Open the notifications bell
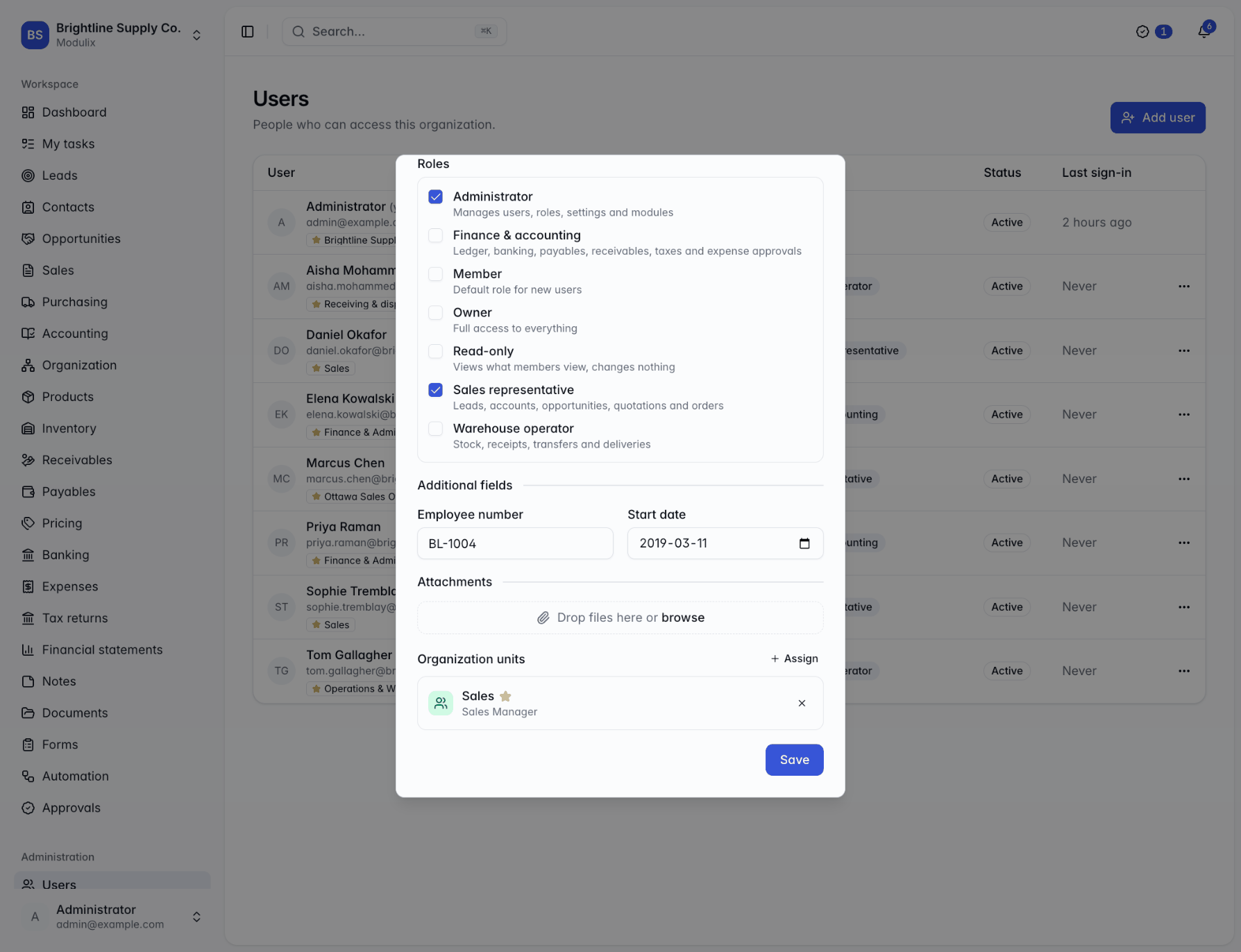The image size is (1241, 952). (1204, 31)
